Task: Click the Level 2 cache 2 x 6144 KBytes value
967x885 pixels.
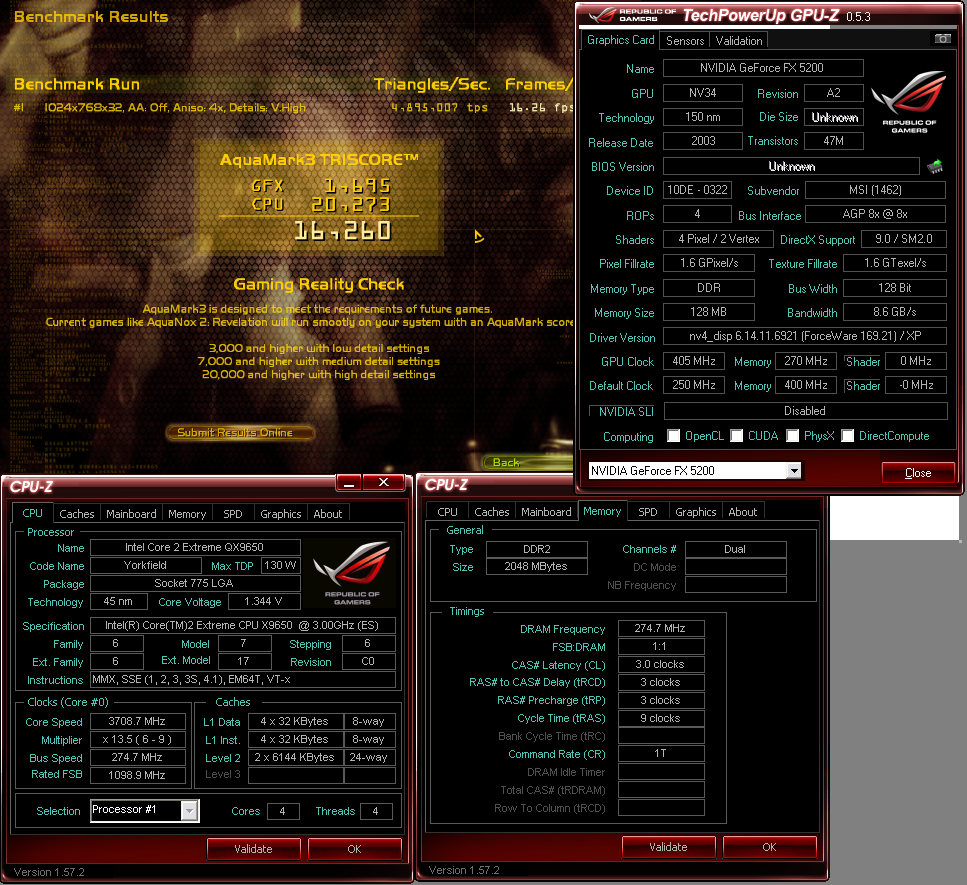Action: [295, 757]
